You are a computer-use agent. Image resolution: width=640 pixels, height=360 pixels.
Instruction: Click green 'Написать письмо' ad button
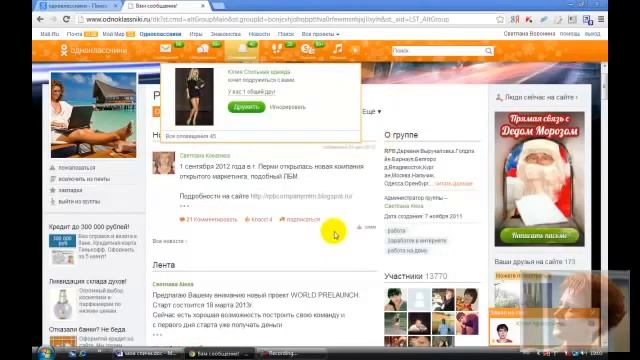click(x=539, y=236)
